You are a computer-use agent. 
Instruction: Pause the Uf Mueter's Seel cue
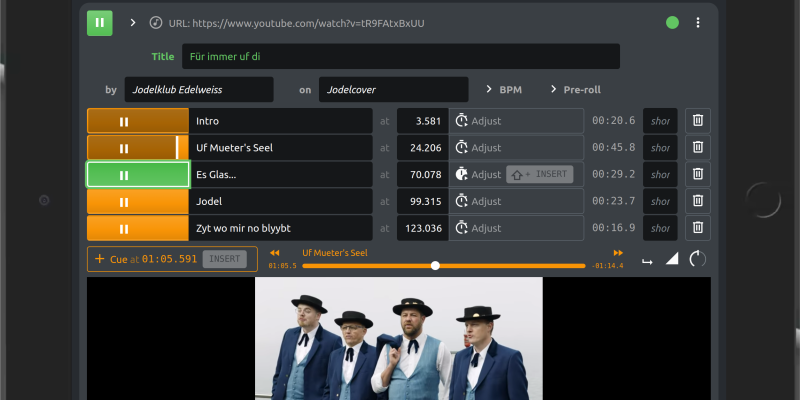point(138,148)
